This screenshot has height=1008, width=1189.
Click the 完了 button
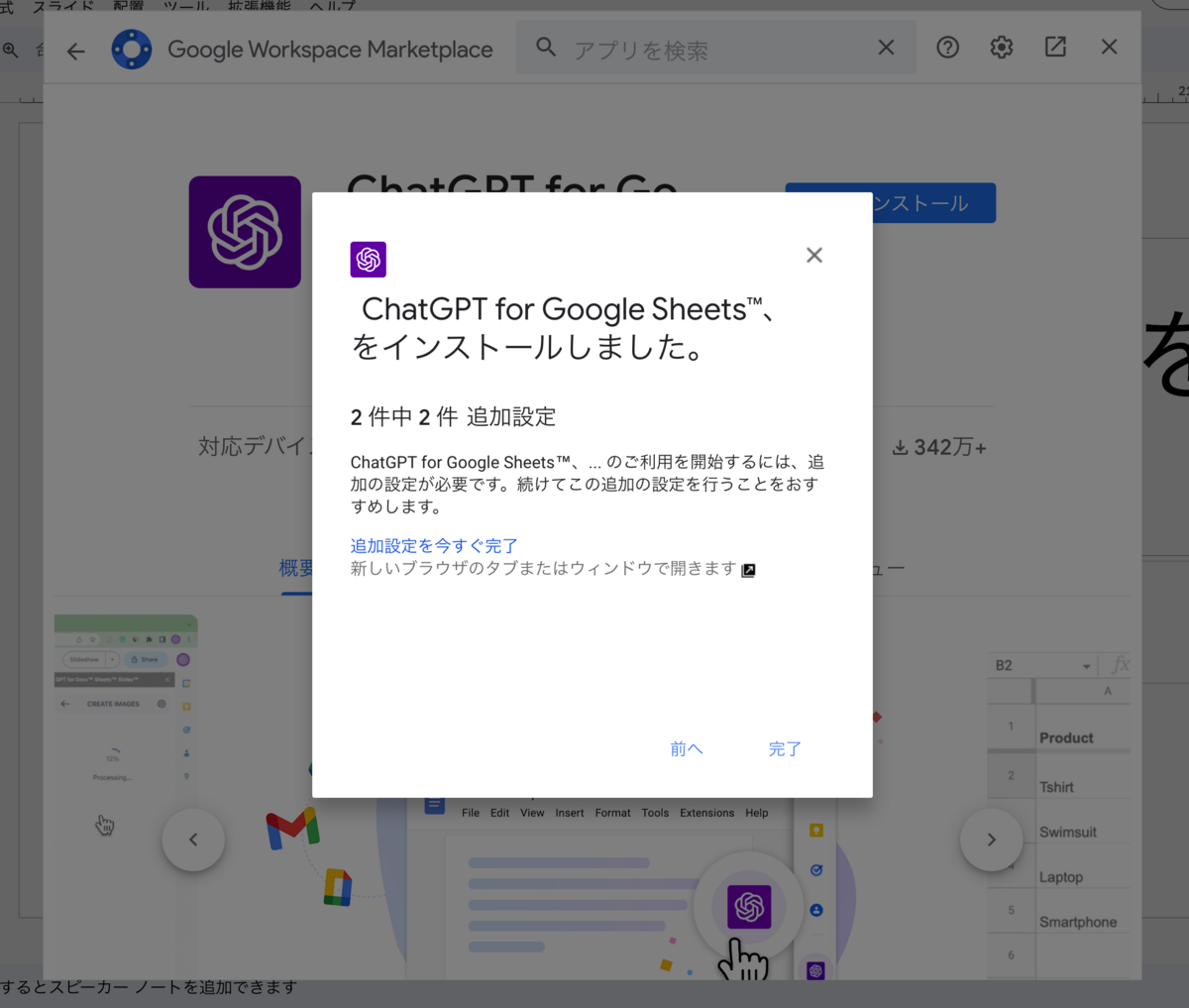[x=785, y=748]
